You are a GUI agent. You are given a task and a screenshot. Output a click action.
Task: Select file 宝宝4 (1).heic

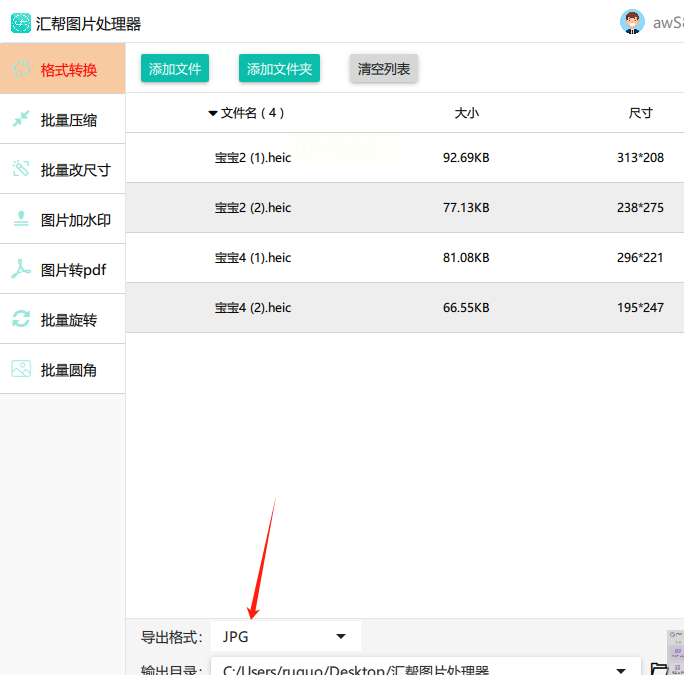[x=253, y=257]
